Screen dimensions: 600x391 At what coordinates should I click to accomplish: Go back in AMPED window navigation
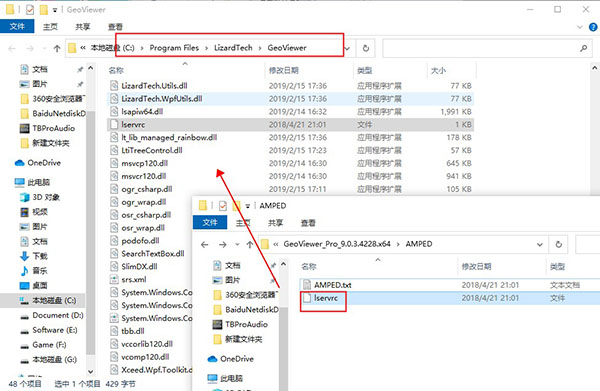(x=205, y=244)
